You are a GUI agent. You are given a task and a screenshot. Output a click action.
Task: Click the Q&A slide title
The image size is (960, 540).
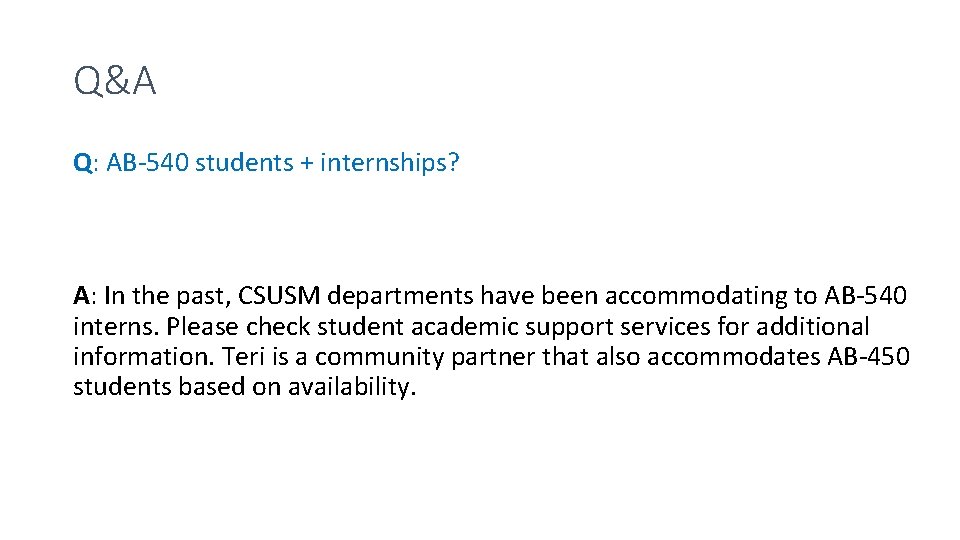(x=115, y=83)
